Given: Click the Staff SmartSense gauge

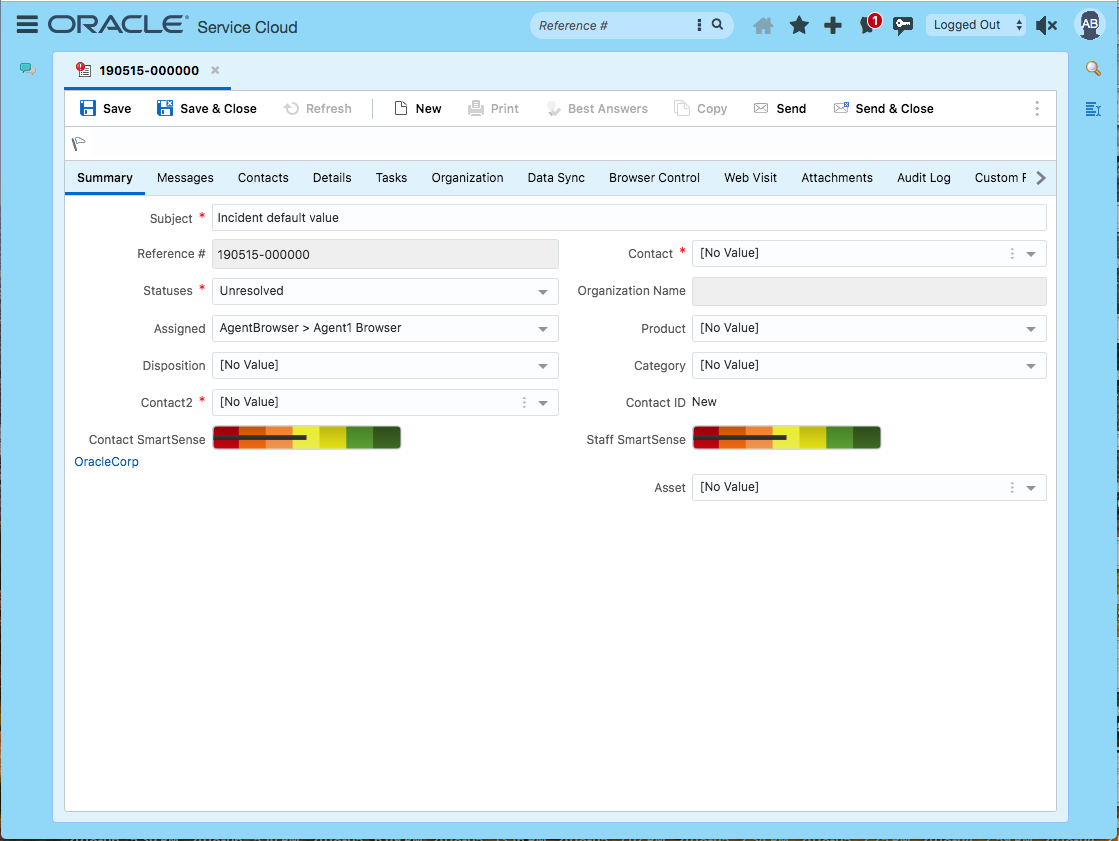Looking at the screenshot, I should (x=786, y=437).
